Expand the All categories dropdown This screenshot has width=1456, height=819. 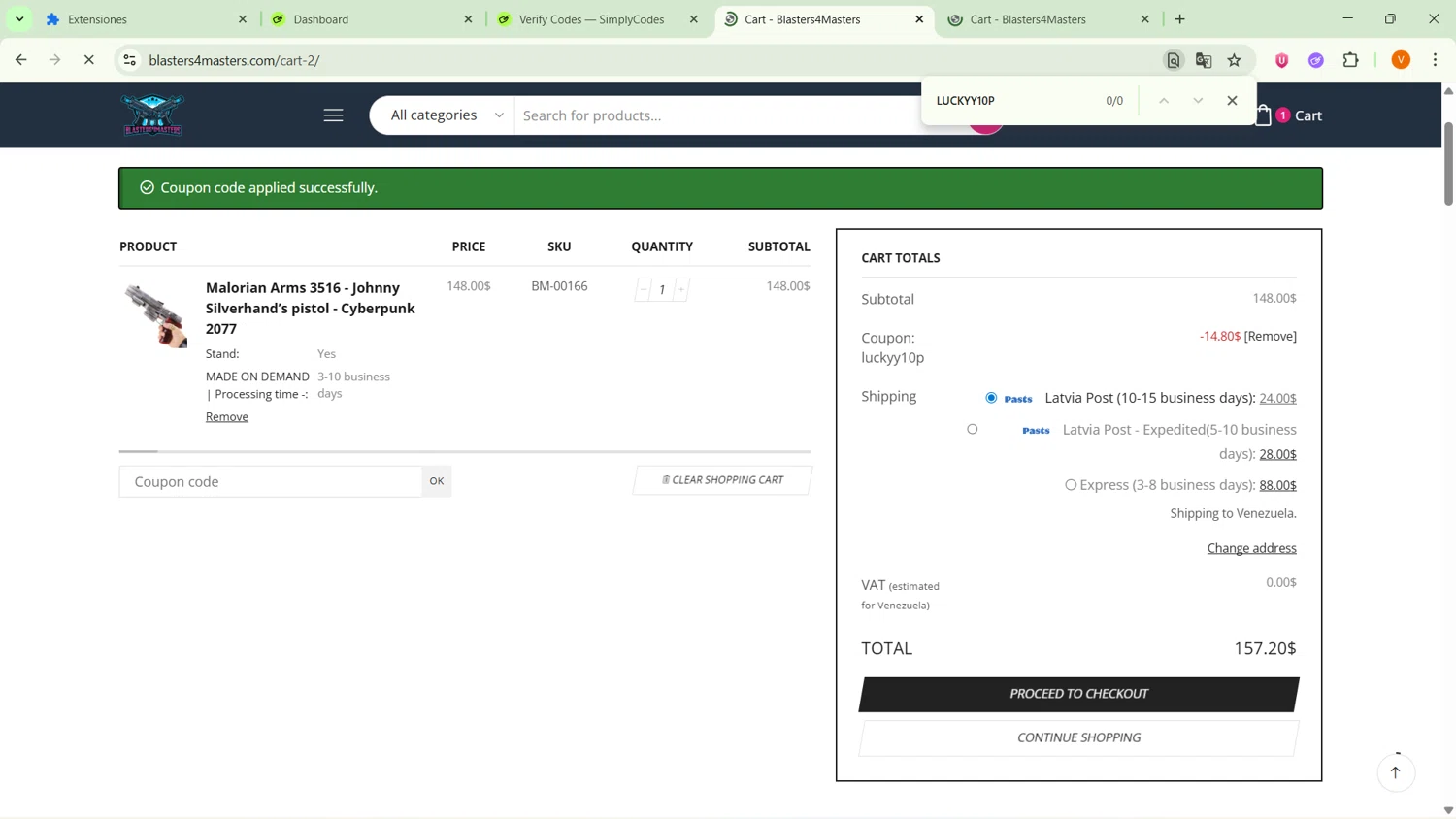[x=447, y=115]
